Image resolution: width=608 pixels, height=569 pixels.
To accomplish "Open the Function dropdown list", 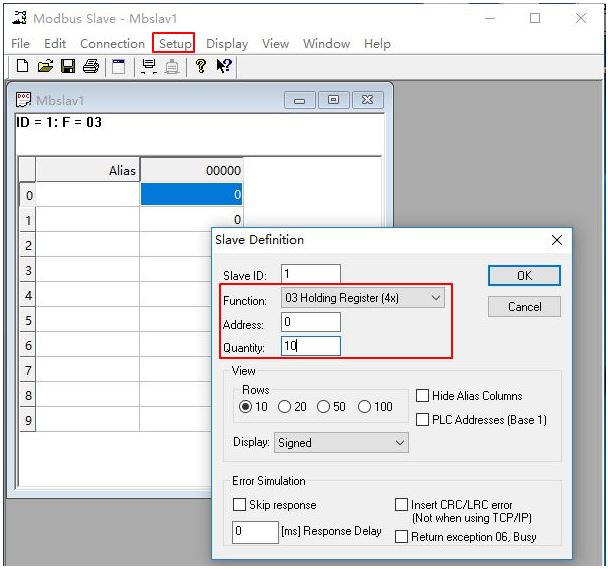I will coord(363,298).
